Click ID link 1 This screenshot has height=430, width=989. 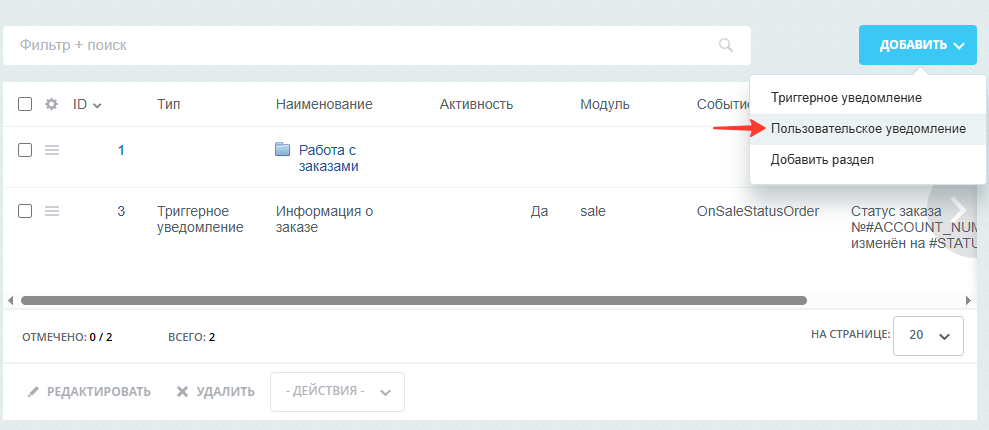pos(121,150)
